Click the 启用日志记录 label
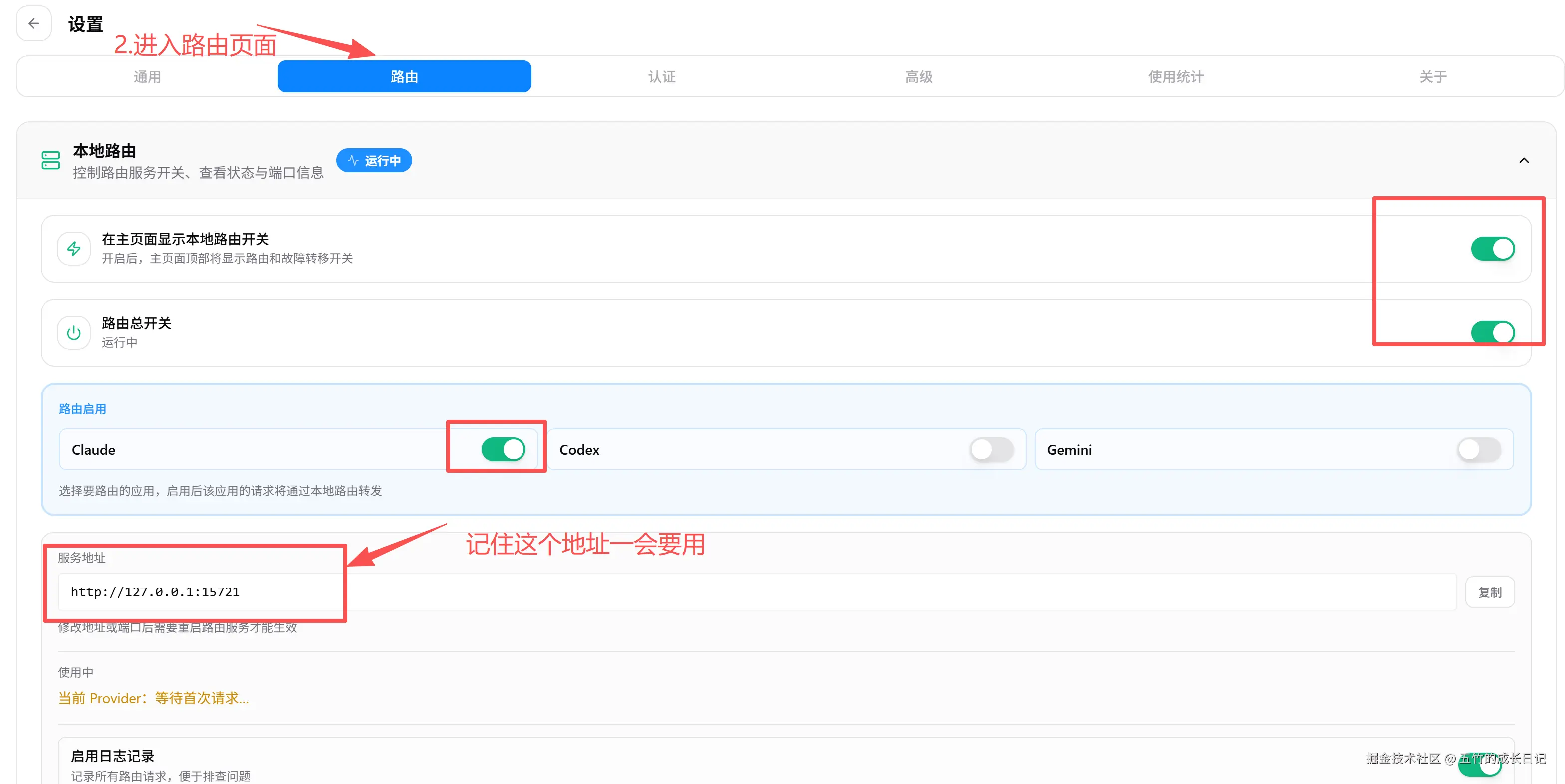This screenshot has width=1565, height=784. click(x=112, y=756)
